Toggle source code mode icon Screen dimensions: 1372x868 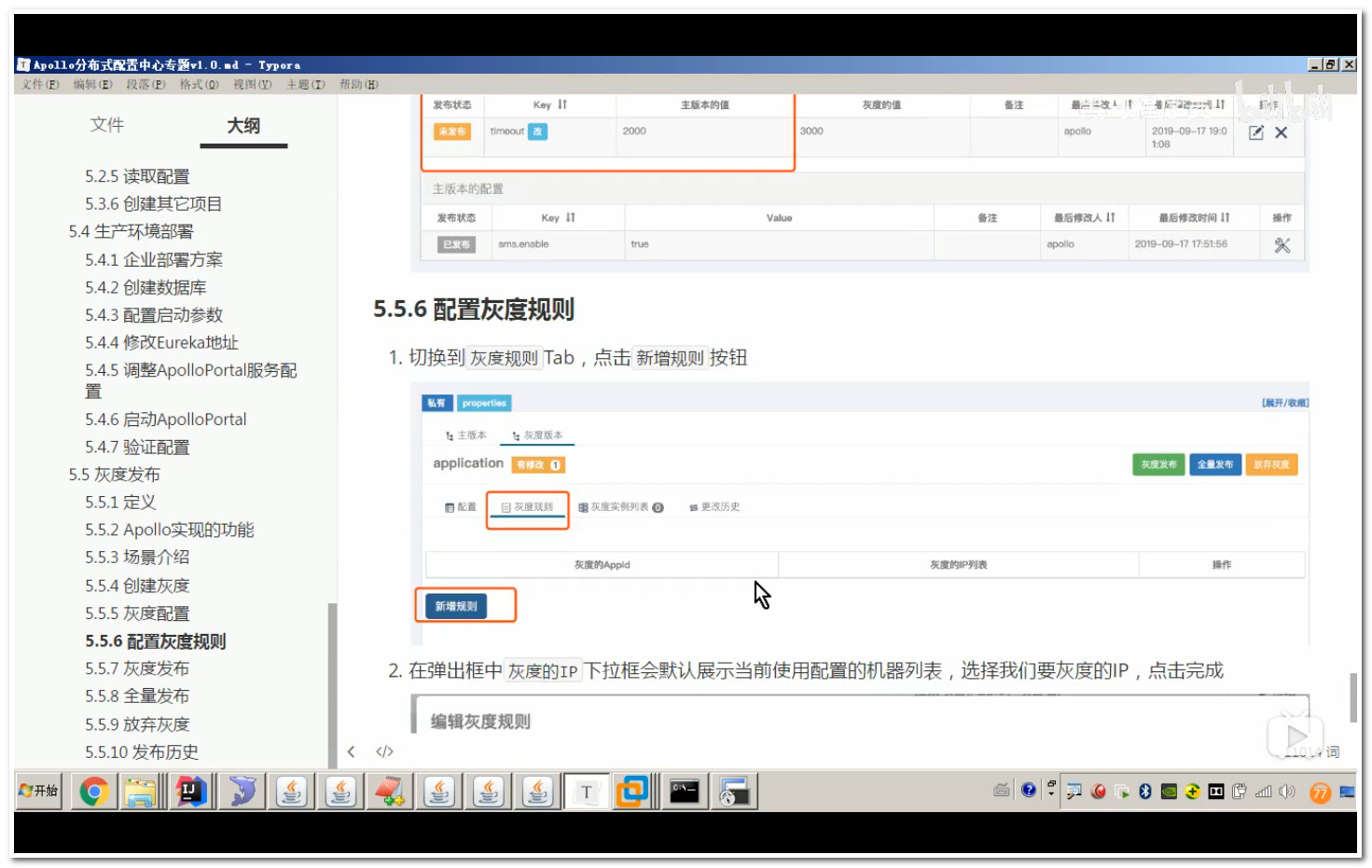tap(384, 751)
